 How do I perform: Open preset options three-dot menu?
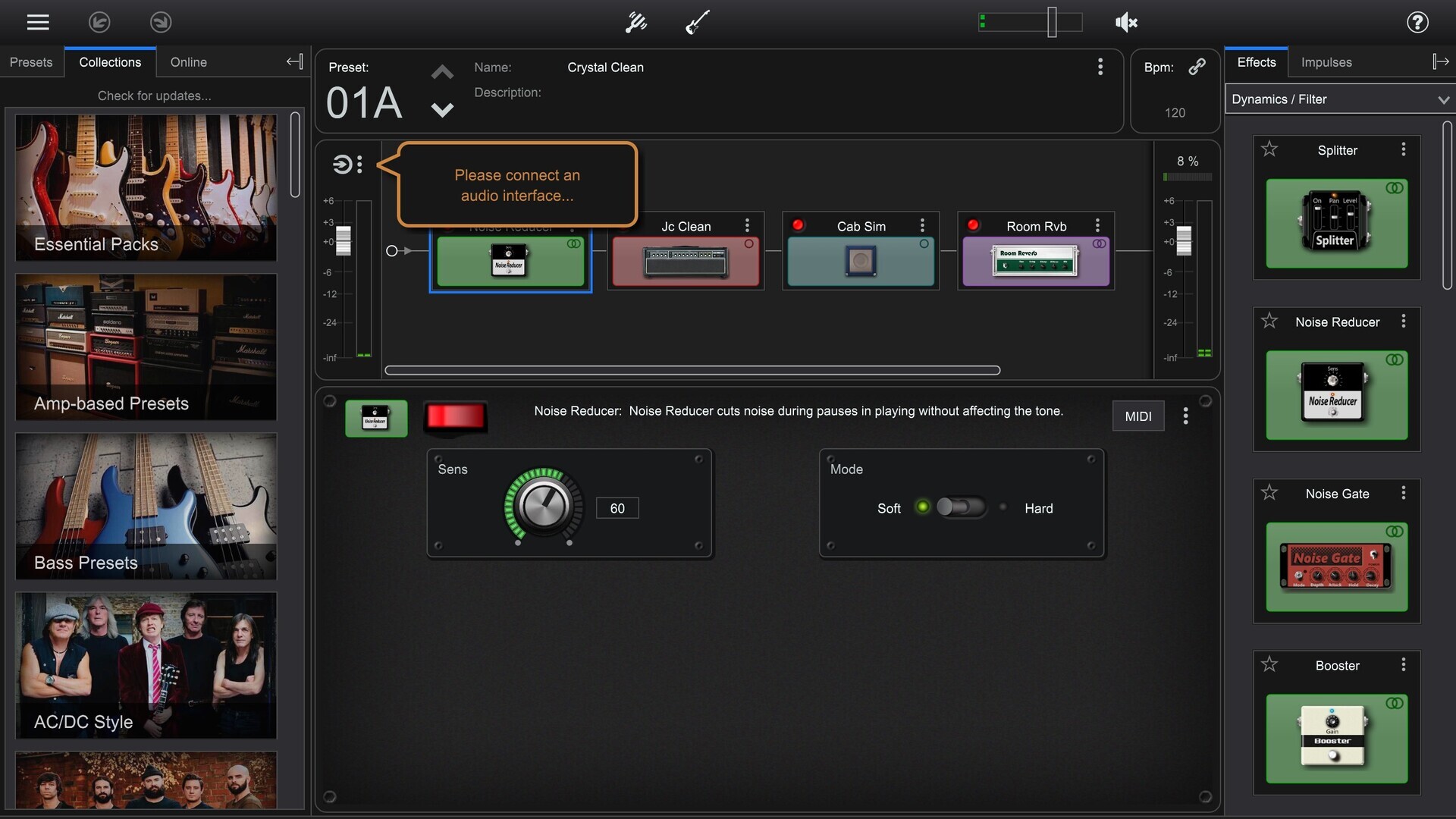coord(1100,67)
